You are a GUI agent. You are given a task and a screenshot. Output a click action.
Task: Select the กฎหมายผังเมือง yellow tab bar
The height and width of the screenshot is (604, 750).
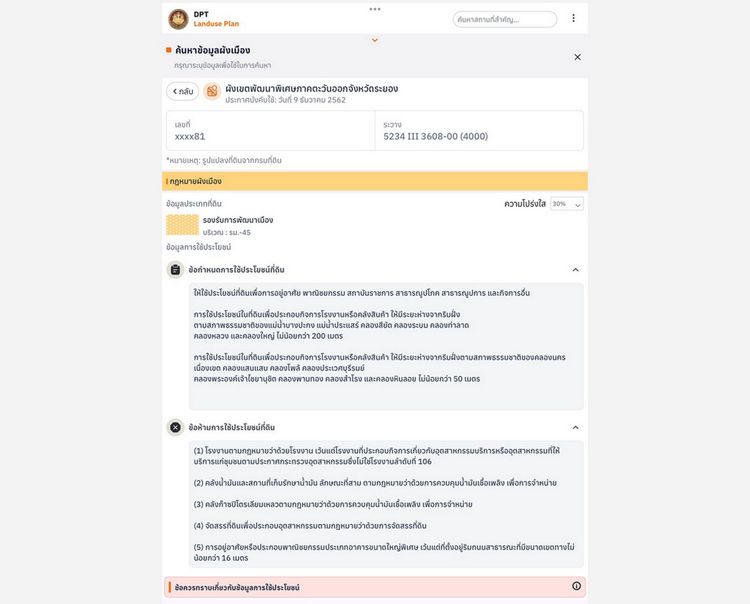(x=375, y=181)
